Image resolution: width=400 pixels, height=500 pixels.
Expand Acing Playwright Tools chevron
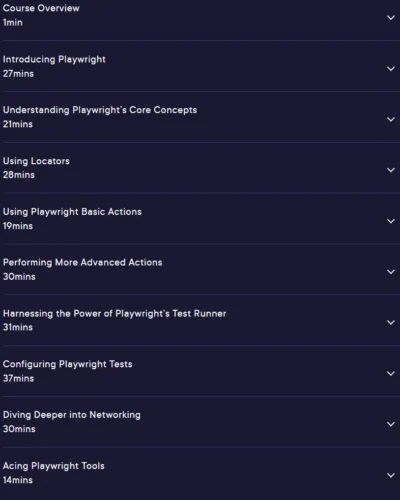(391, 475)
